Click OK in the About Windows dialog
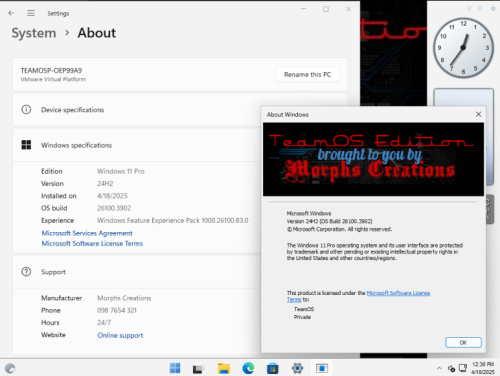 [x=463, y=342]
